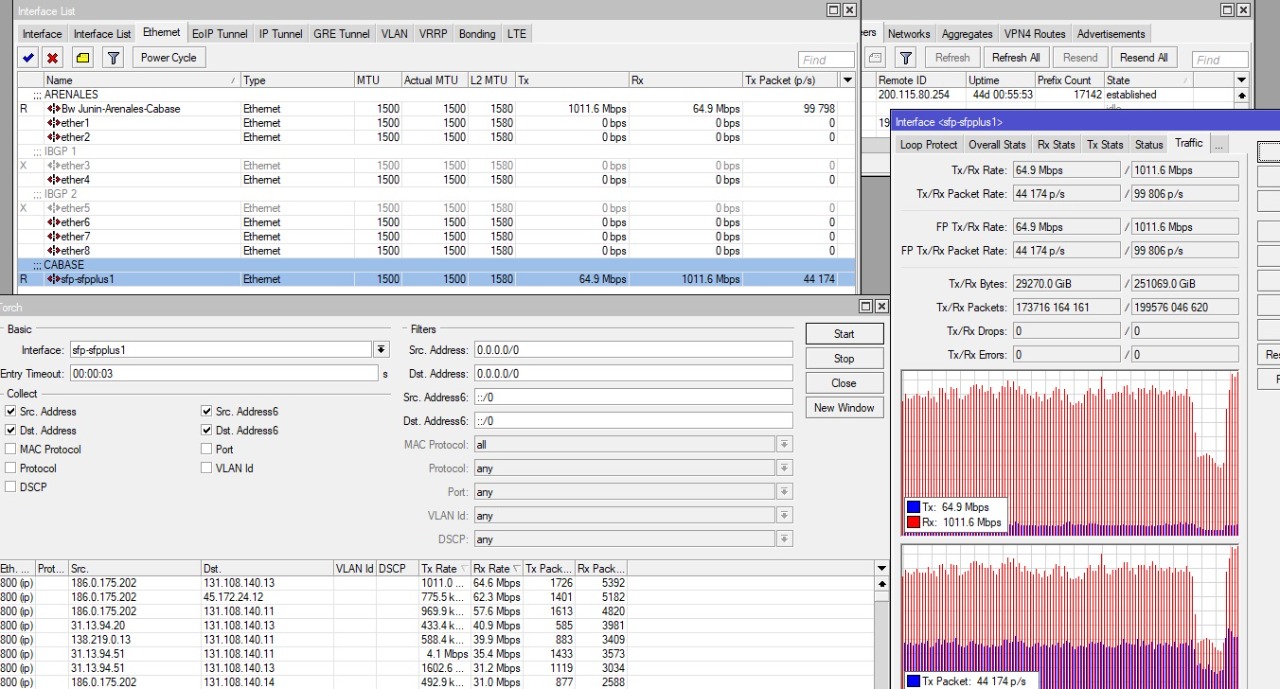This screenshot has height=689, width=1280.
Task: Click the yellow Comment note icon
Action: point(83,58)
